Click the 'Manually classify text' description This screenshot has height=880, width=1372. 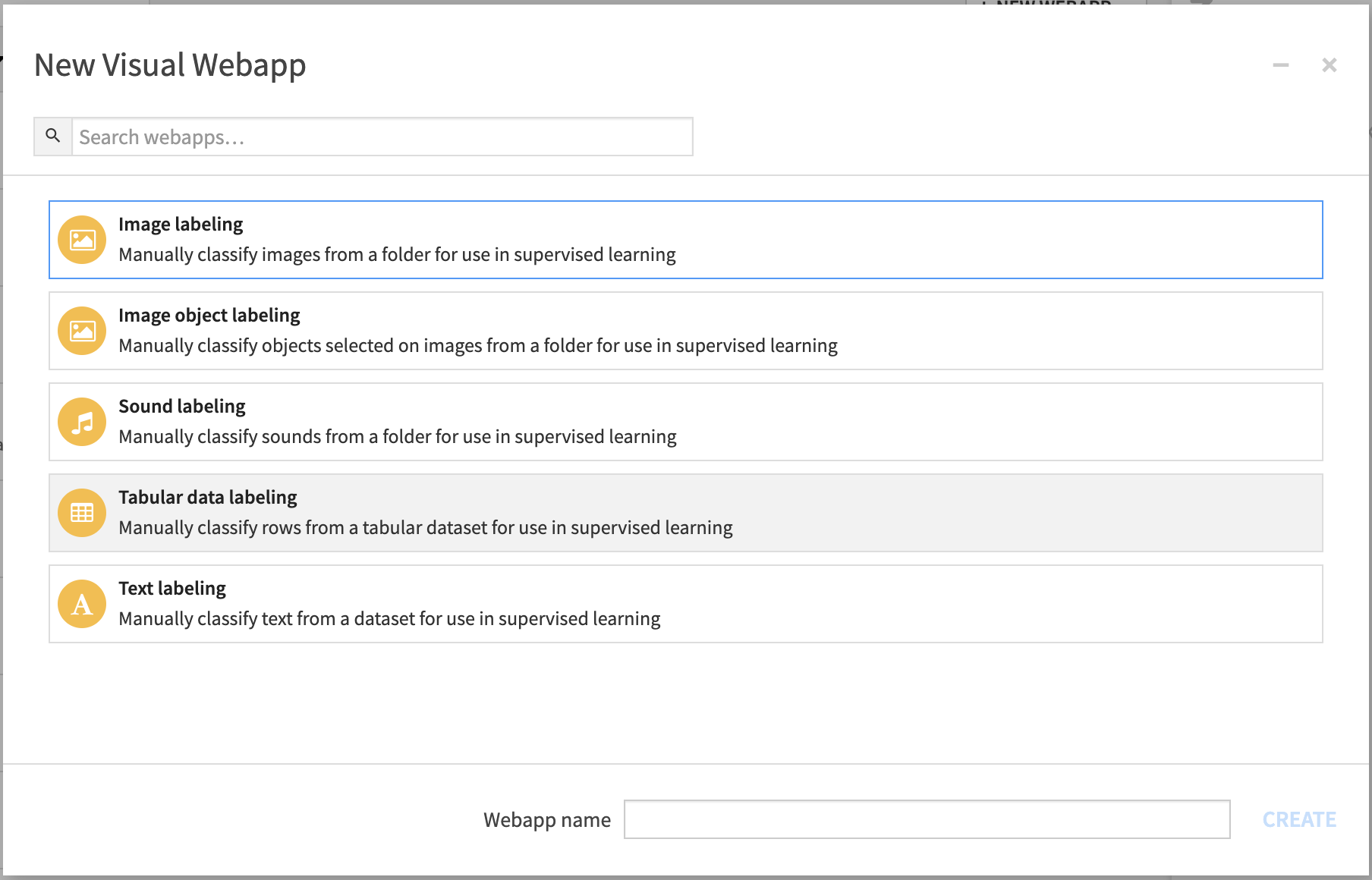click(x=389, y=619)
